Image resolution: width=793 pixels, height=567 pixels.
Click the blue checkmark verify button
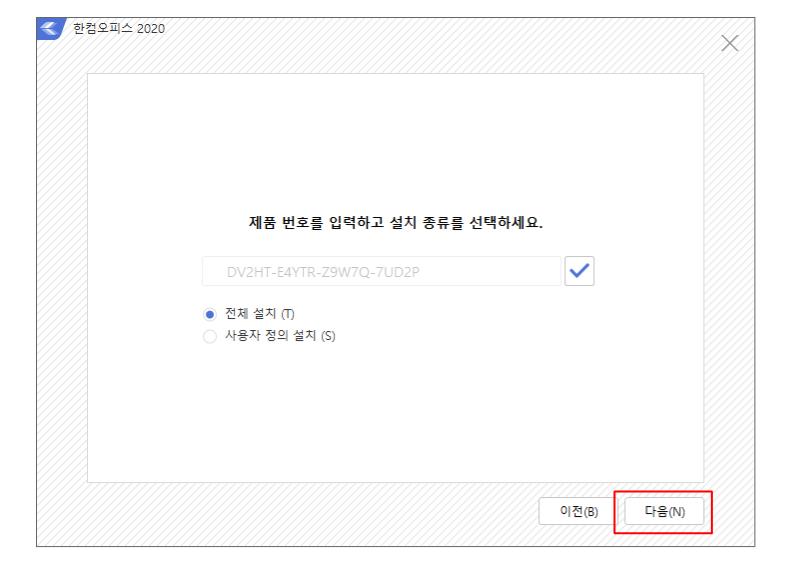(579, 271)
